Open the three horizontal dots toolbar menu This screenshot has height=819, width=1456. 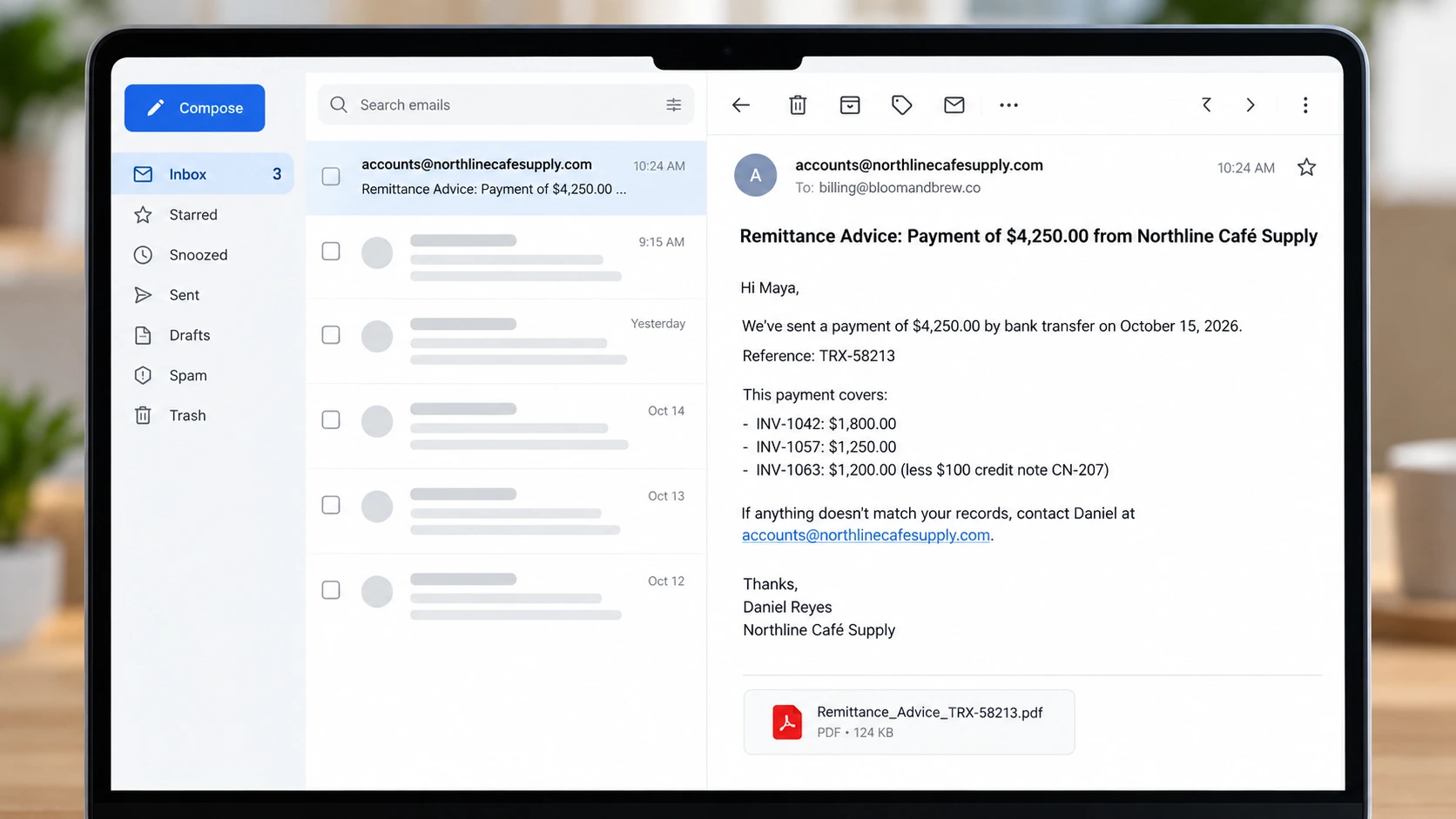coord(1008,105)
